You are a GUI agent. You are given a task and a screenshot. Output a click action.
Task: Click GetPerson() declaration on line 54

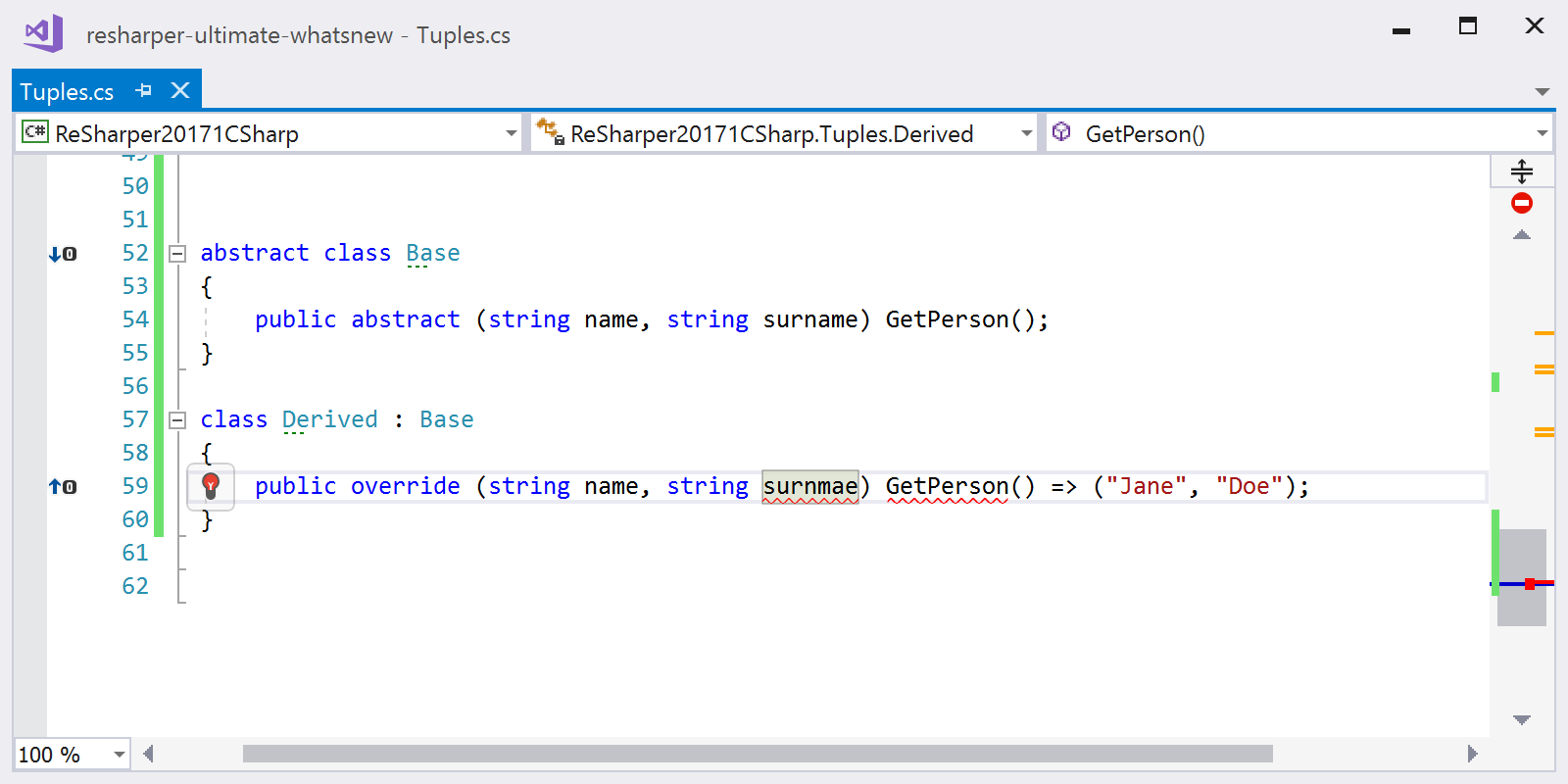(x=960, y=319)
